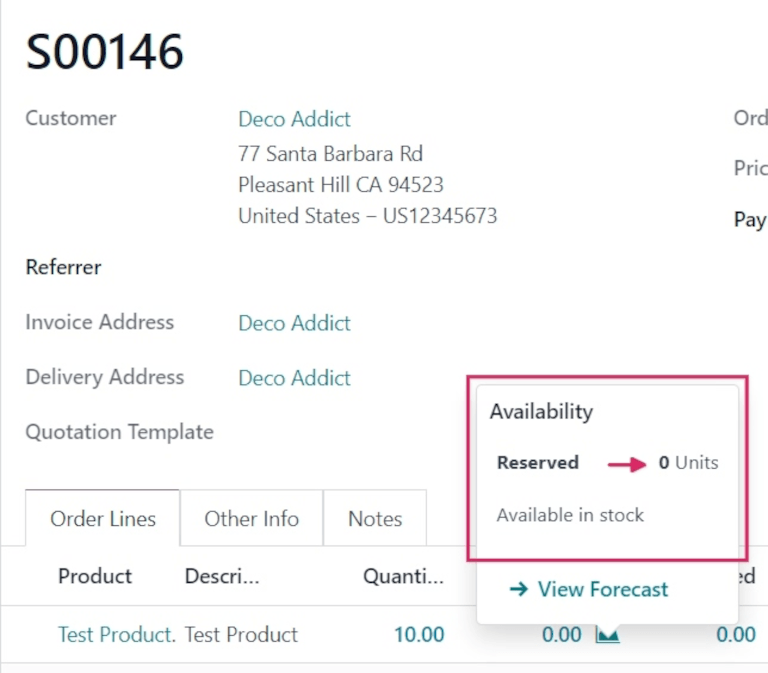Open the Customer Deco Addict link

(294, 119)
